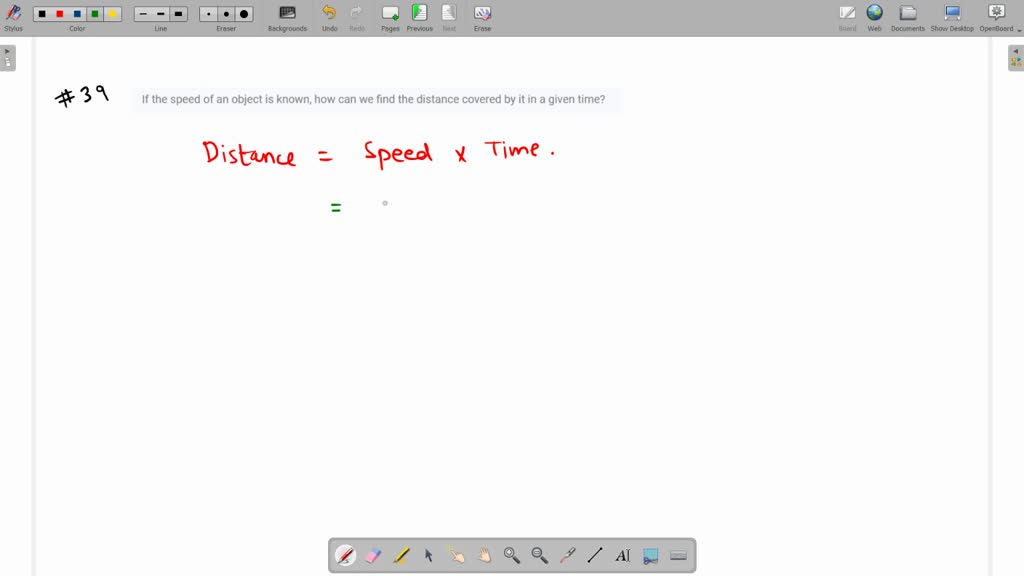Select the thickest line width
This screenshot has height=576, width=1024.
tap(178, 13)
